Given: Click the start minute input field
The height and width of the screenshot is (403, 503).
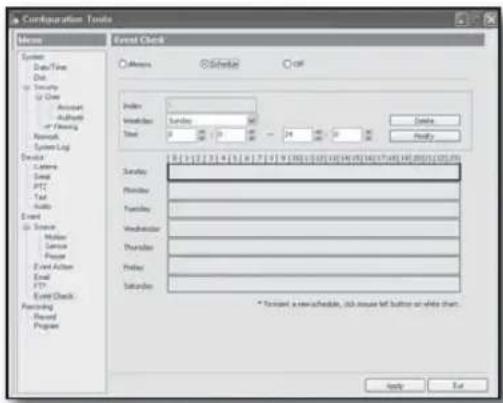Looking at the screenshot, I should coord(232,135).
